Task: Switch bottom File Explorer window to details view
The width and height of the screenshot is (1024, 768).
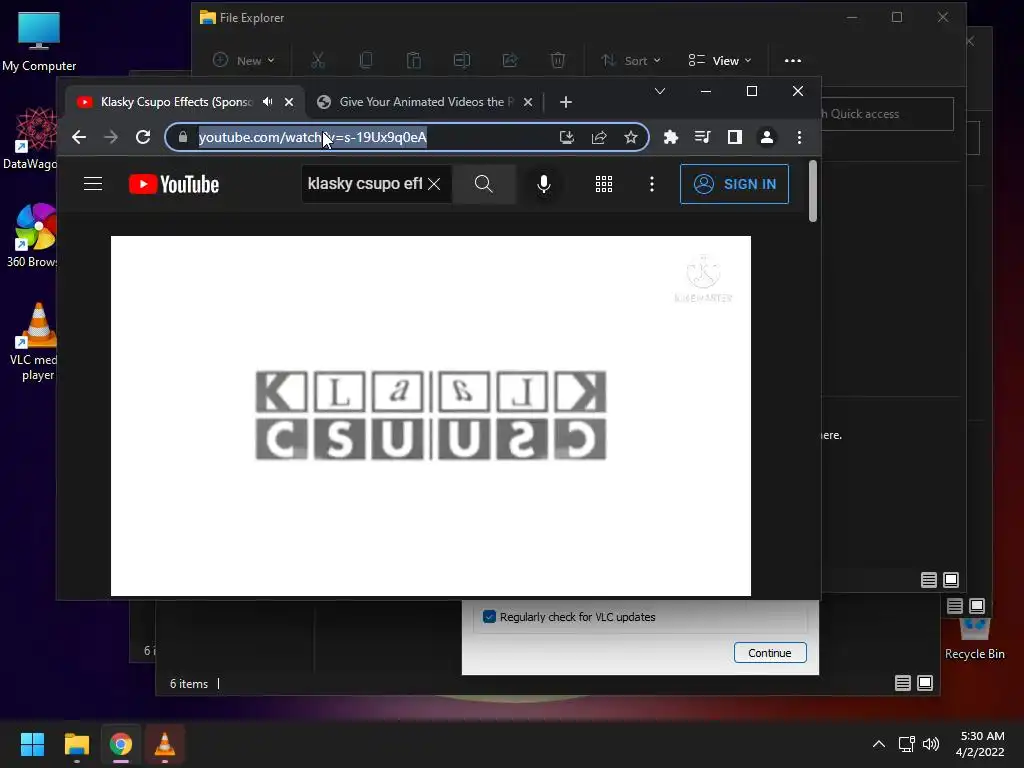Action: (x=903, y=683)
